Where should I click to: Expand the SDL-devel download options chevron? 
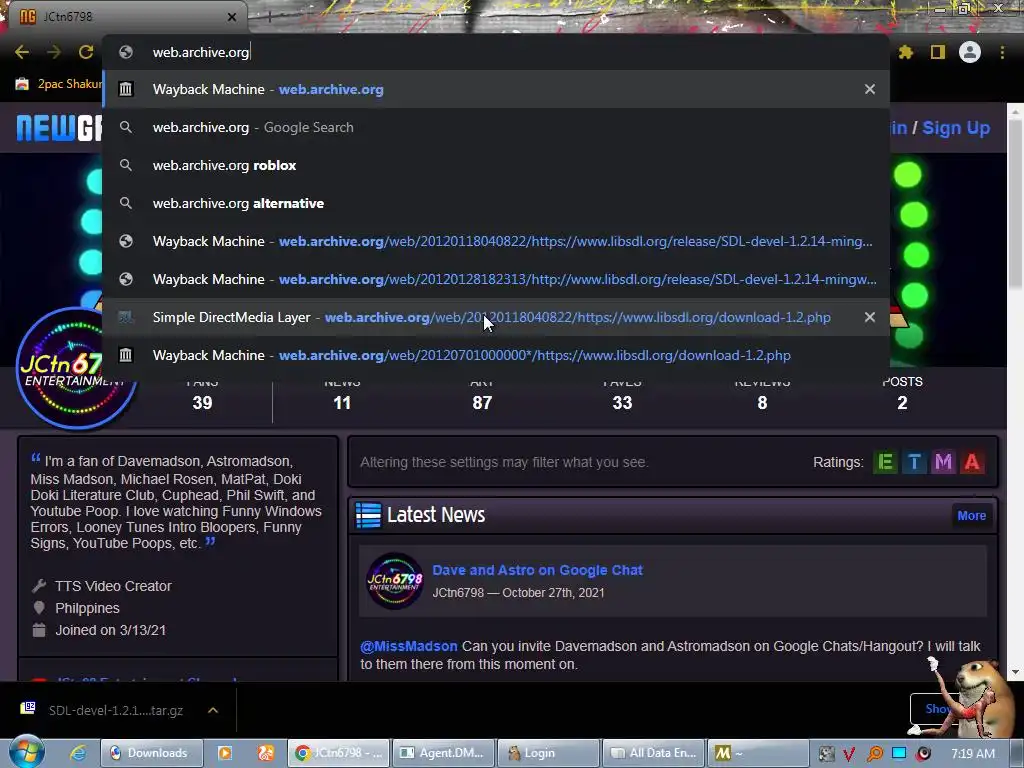(x=213, y=711)
